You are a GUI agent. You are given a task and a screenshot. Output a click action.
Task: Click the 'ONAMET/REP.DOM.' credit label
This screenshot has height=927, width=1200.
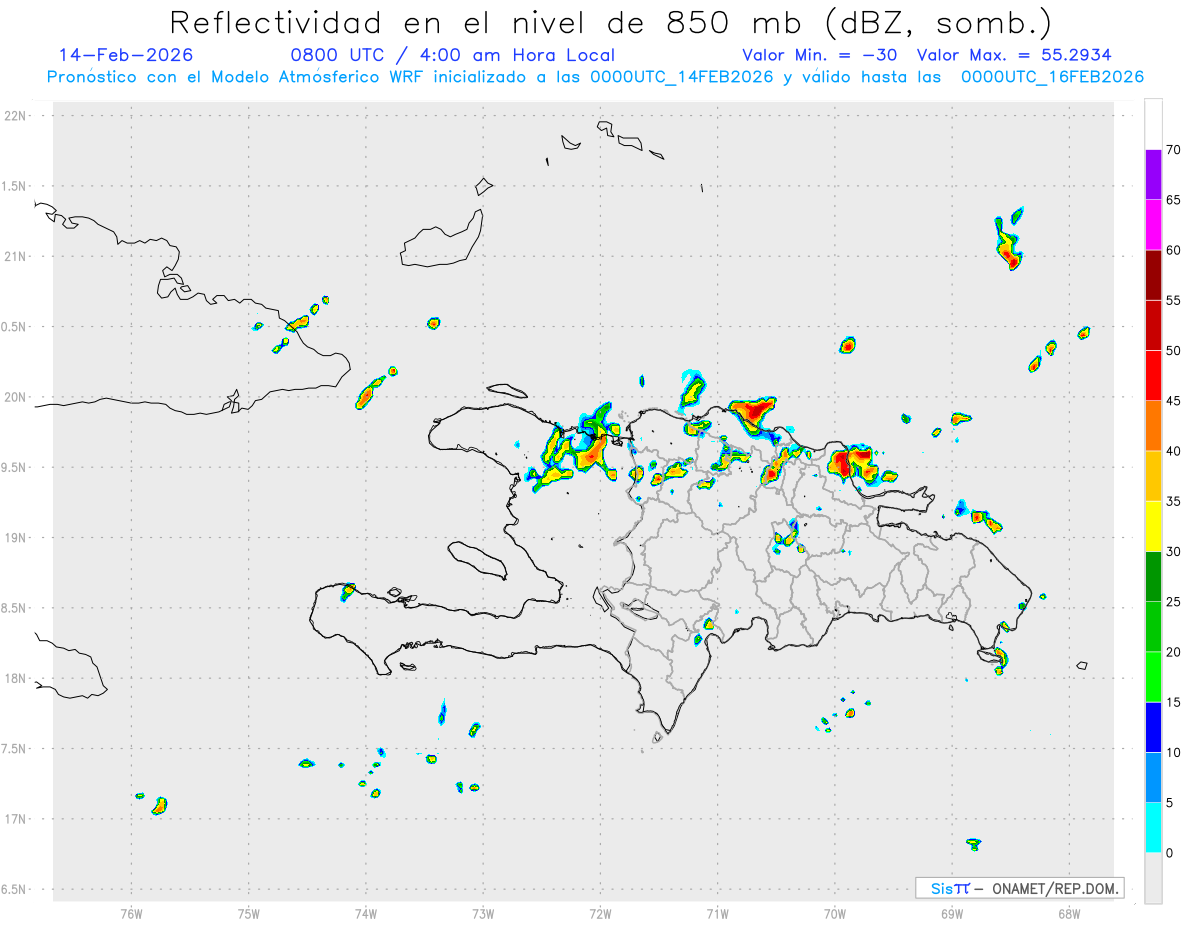1053,888
